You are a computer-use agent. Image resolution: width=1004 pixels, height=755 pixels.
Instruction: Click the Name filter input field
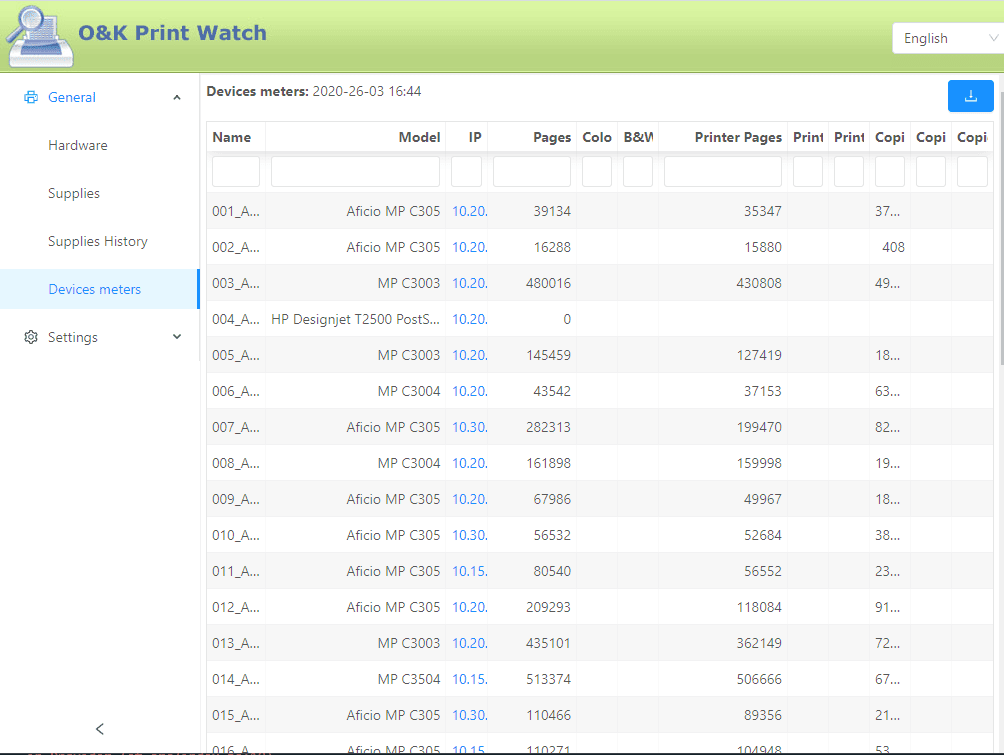click(236, 172)
